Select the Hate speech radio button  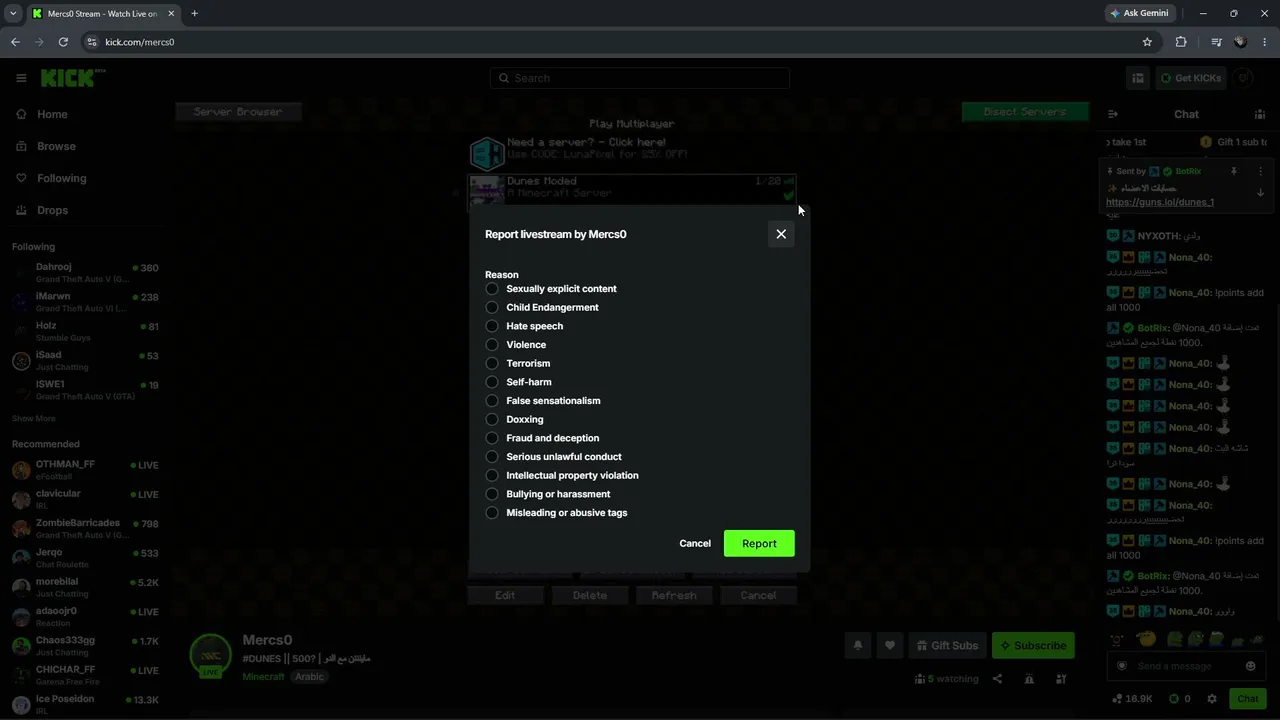(x=492, y=326)
